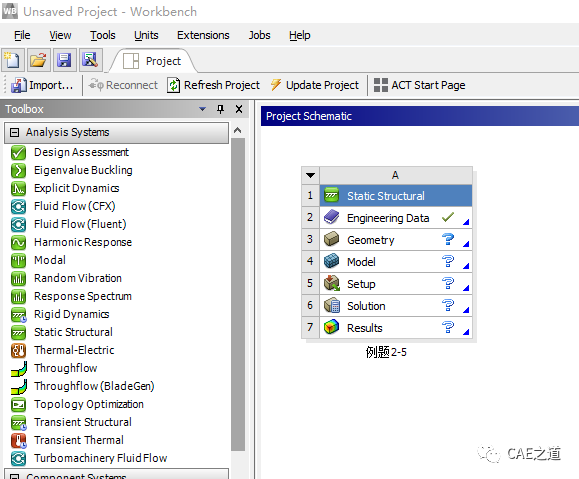
Task: Click the Thermal-Electric system icon
Action: tap(18, 350)
